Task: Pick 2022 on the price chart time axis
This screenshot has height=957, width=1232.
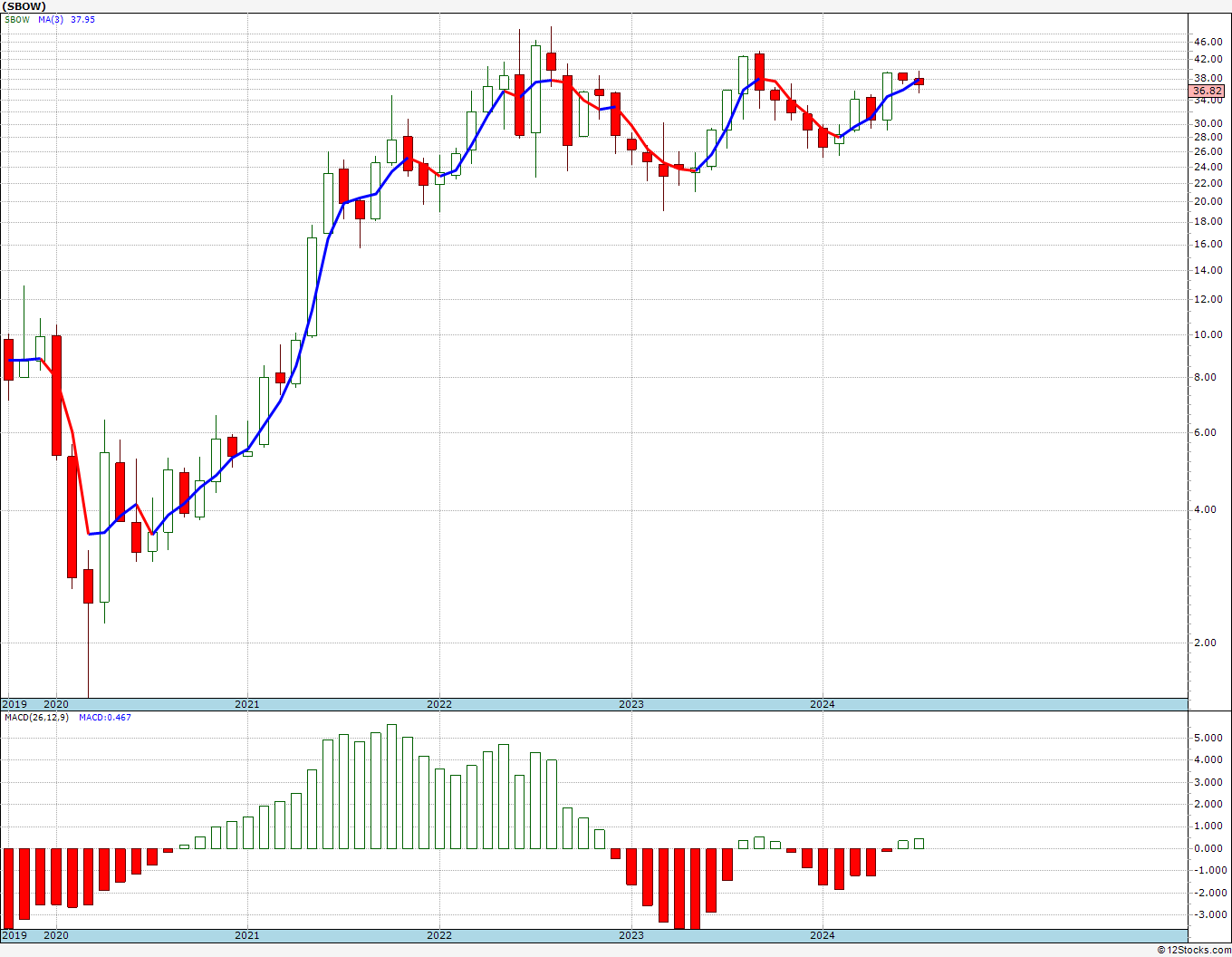Action: coord(439,704)
